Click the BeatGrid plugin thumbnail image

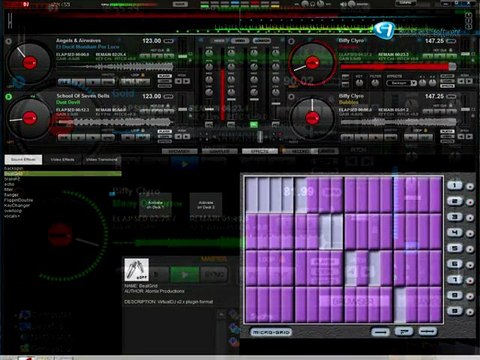pyautogui.click(x=136, y=269)
